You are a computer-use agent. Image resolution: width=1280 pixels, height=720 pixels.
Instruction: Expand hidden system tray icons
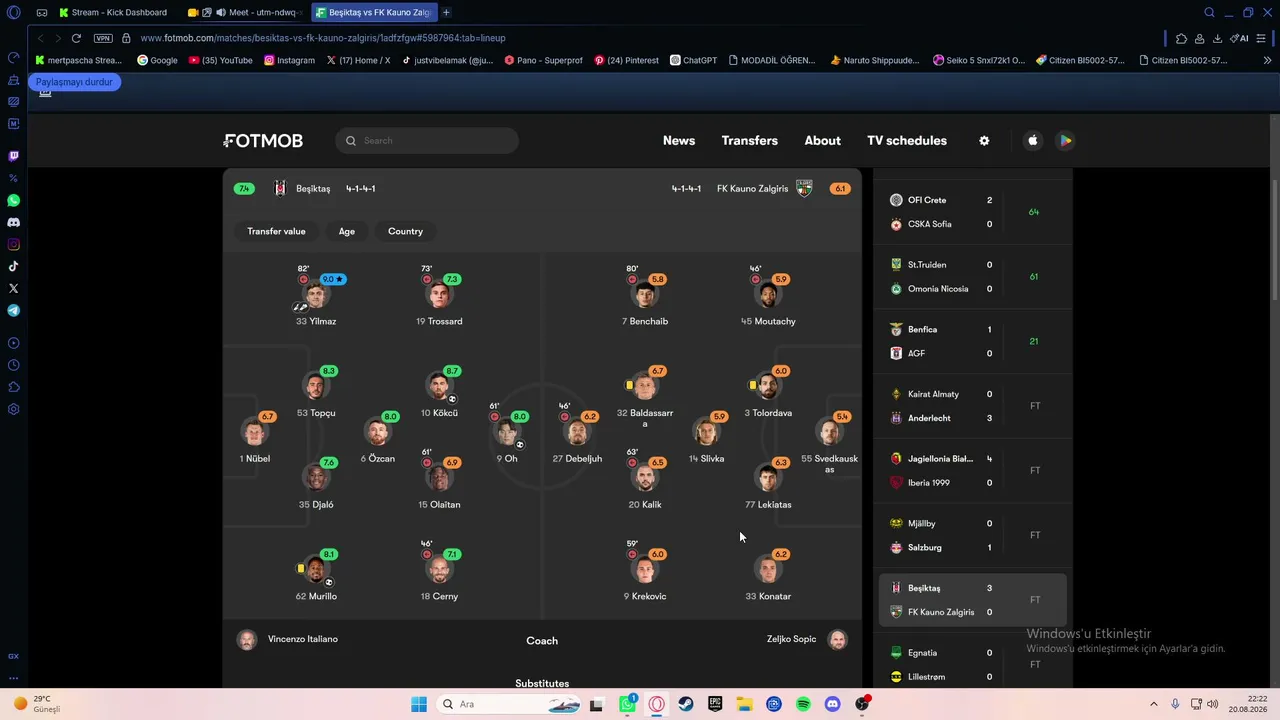pos(1154,704)
